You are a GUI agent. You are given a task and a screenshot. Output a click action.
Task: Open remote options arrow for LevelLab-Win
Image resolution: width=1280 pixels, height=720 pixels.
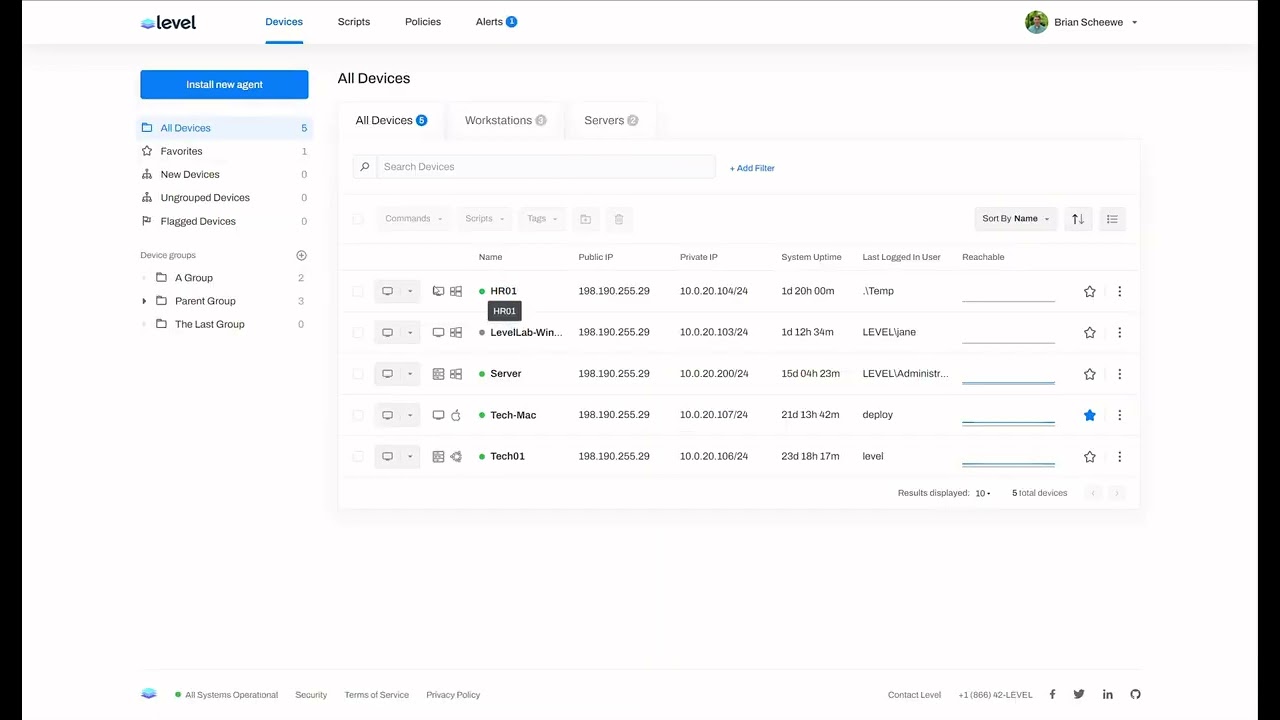pyautogui.click(x=410, y=332)
